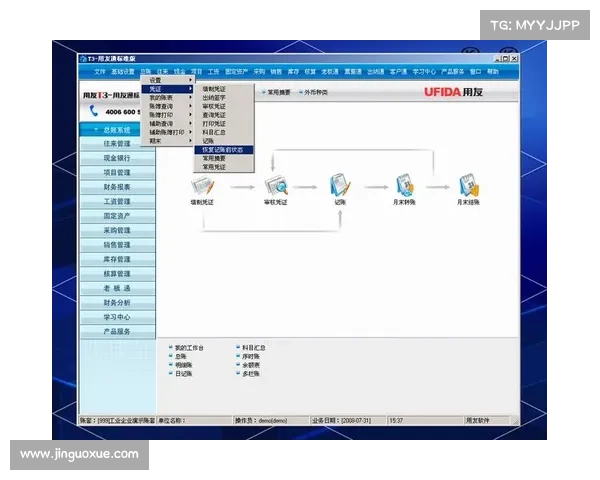Expand the 辅助账簿打印 submenu arrow
Image resolution: width=600 pixels, height=480 pixels.
click(x=190, y=132)
